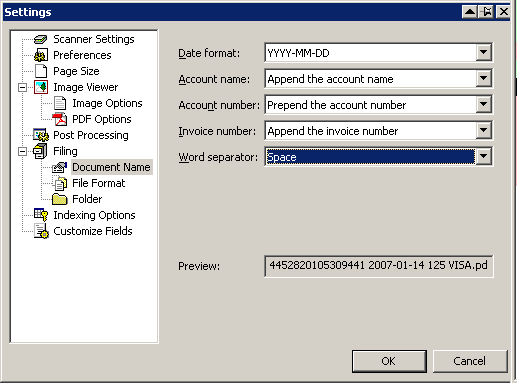Select Preferences in the tree

pyautogui.click(x=82, y=55)
